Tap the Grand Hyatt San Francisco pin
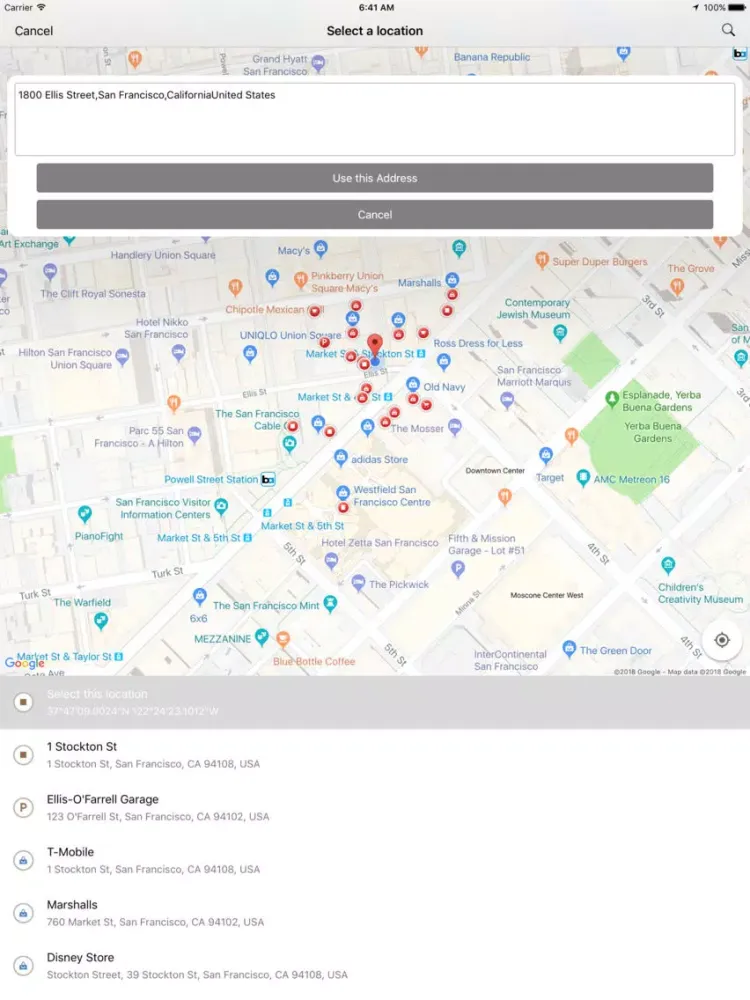Image resolution: width=750 pixels, height=1000 pixels. click(x=318, y=62)
